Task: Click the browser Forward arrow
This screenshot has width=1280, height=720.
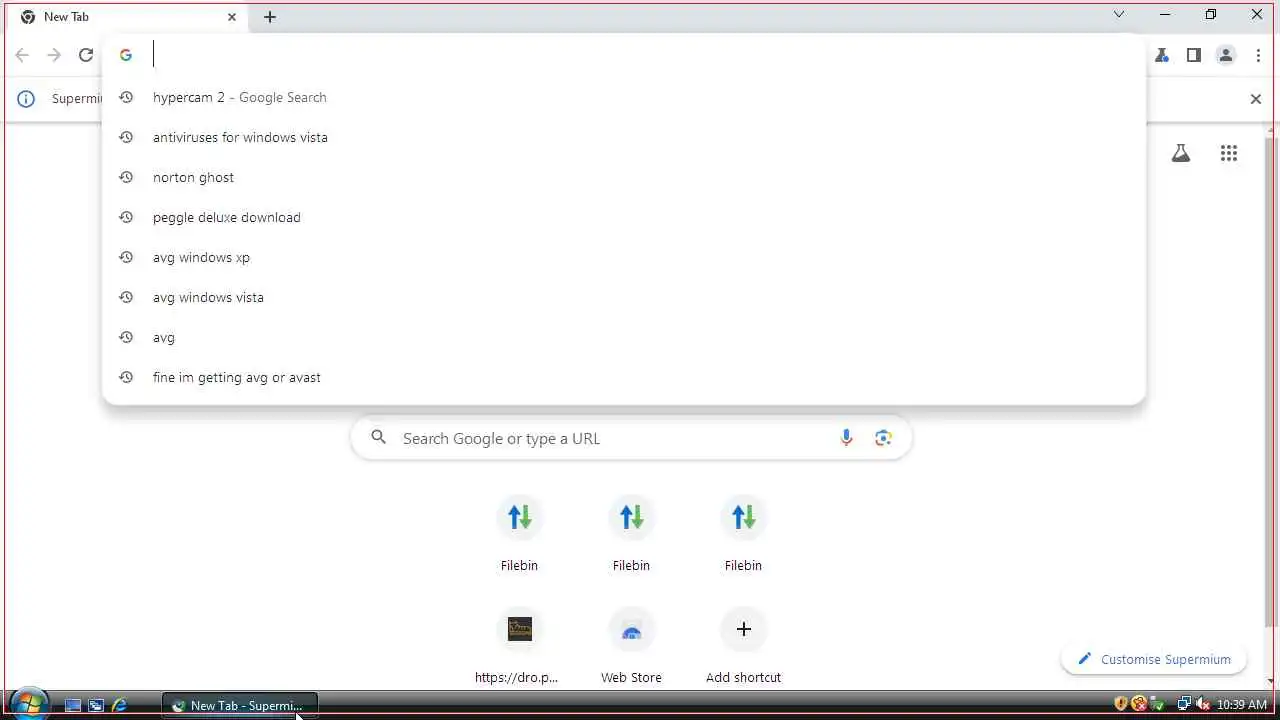Action: 54,55
